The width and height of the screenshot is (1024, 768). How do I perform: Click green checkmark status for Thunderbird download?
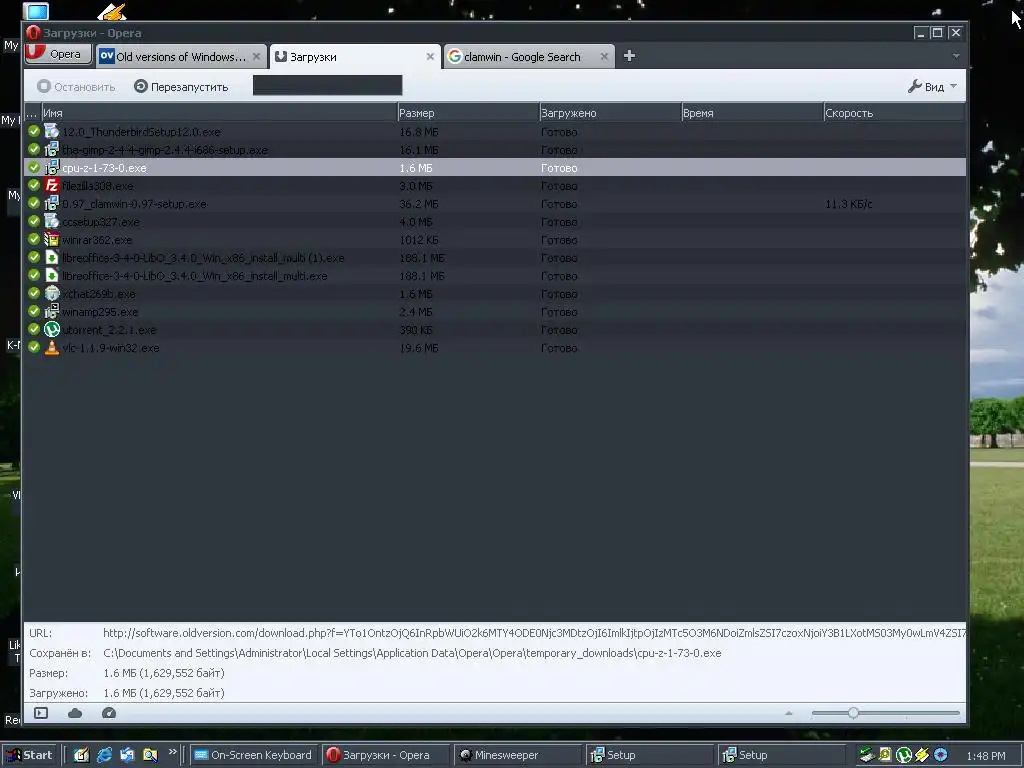tap(34, 131)
